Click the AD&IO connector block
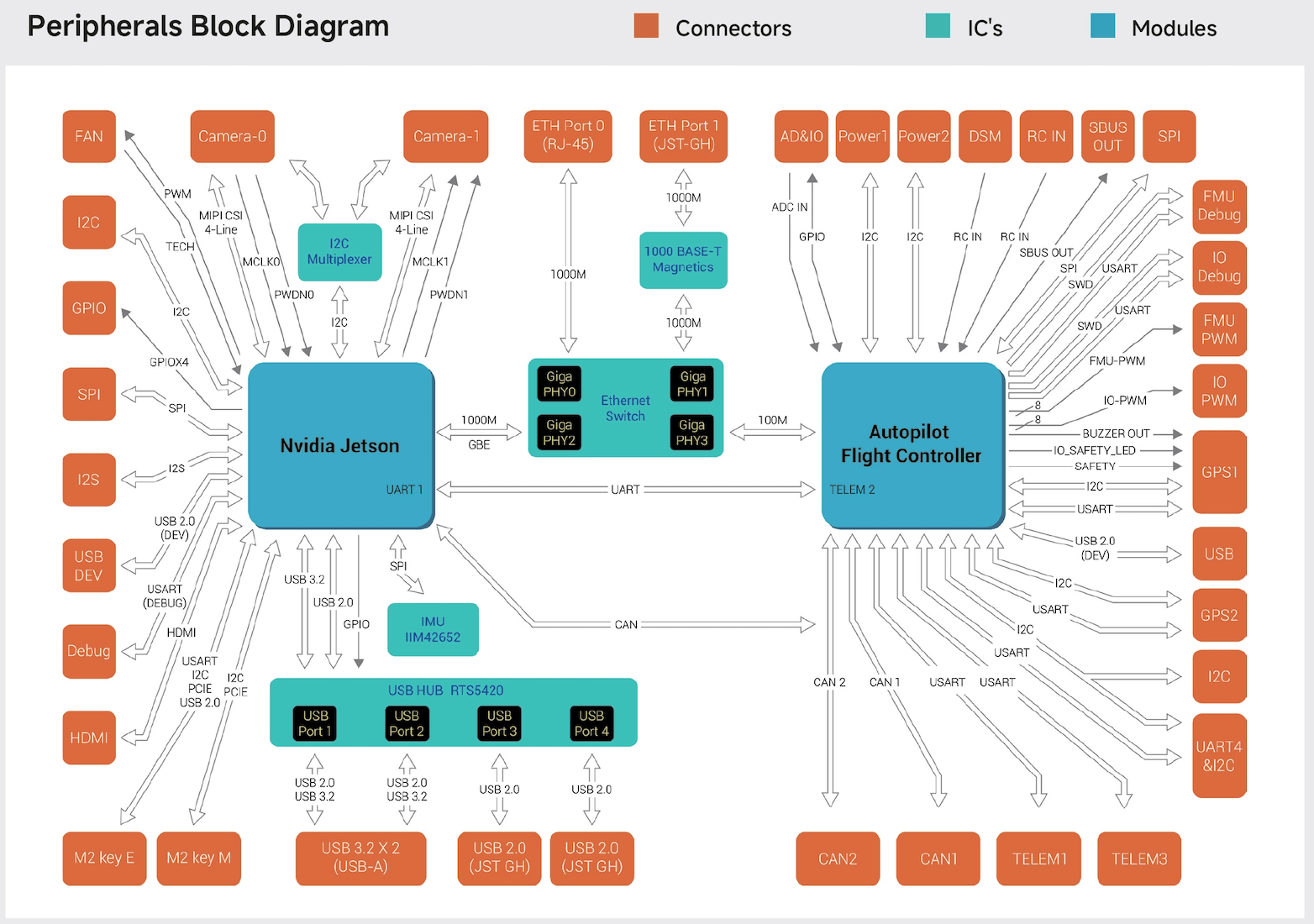Viewport: 1314px width, 924px height. [x=802, y=136]
